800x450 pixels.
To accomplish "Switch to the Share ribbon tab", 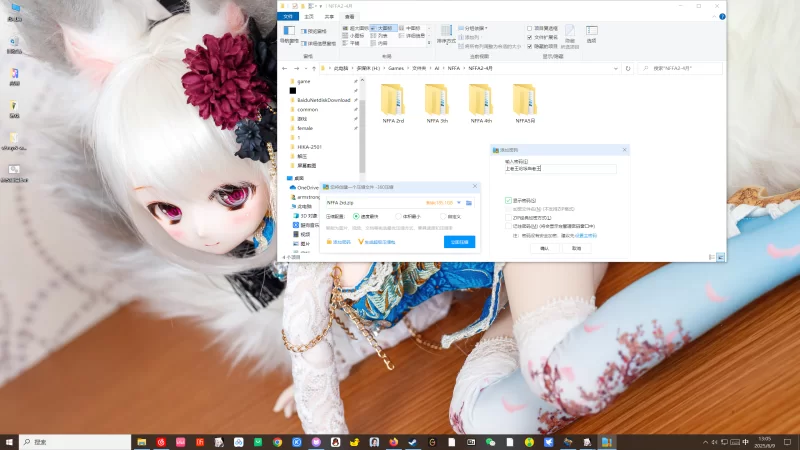I will pyautogui.click(x=329, y=17).
